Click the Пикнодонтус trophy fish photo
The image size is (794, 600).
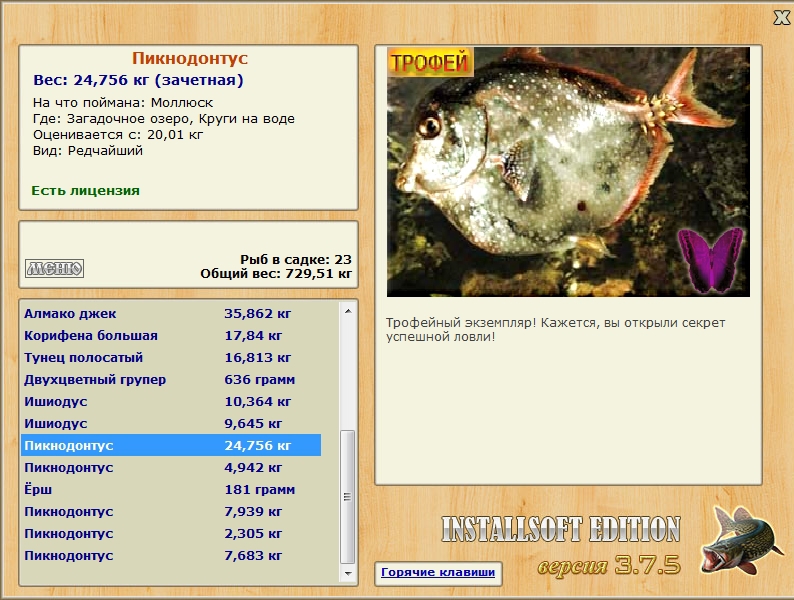click(568, 172)
